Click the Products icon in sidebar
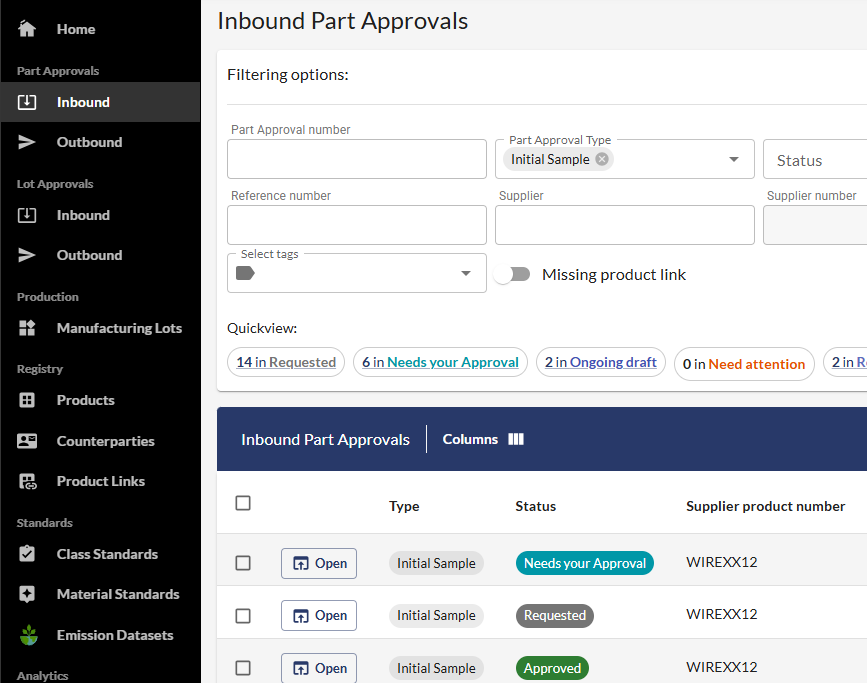 coord(27,400)
